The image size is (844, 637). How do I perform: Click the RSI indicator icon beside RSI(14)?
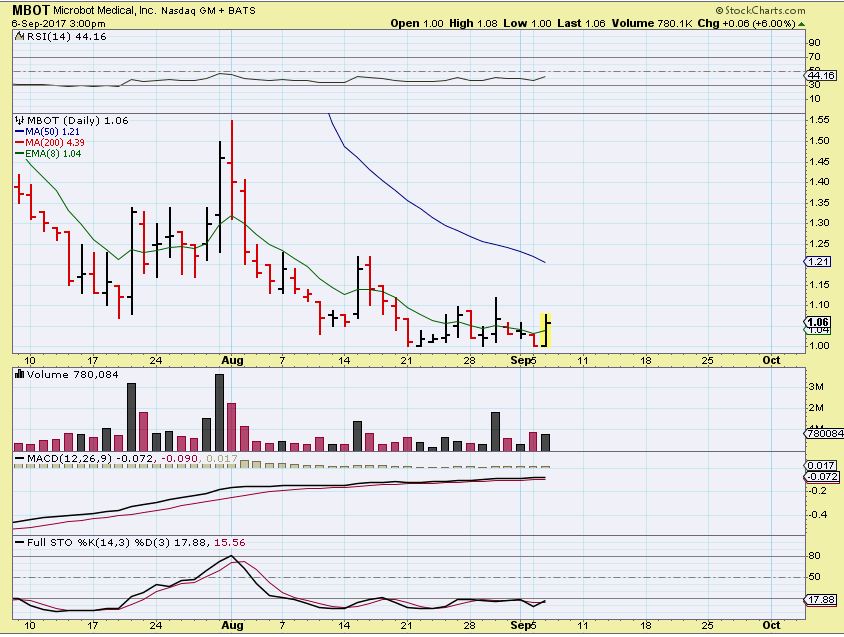19,37
